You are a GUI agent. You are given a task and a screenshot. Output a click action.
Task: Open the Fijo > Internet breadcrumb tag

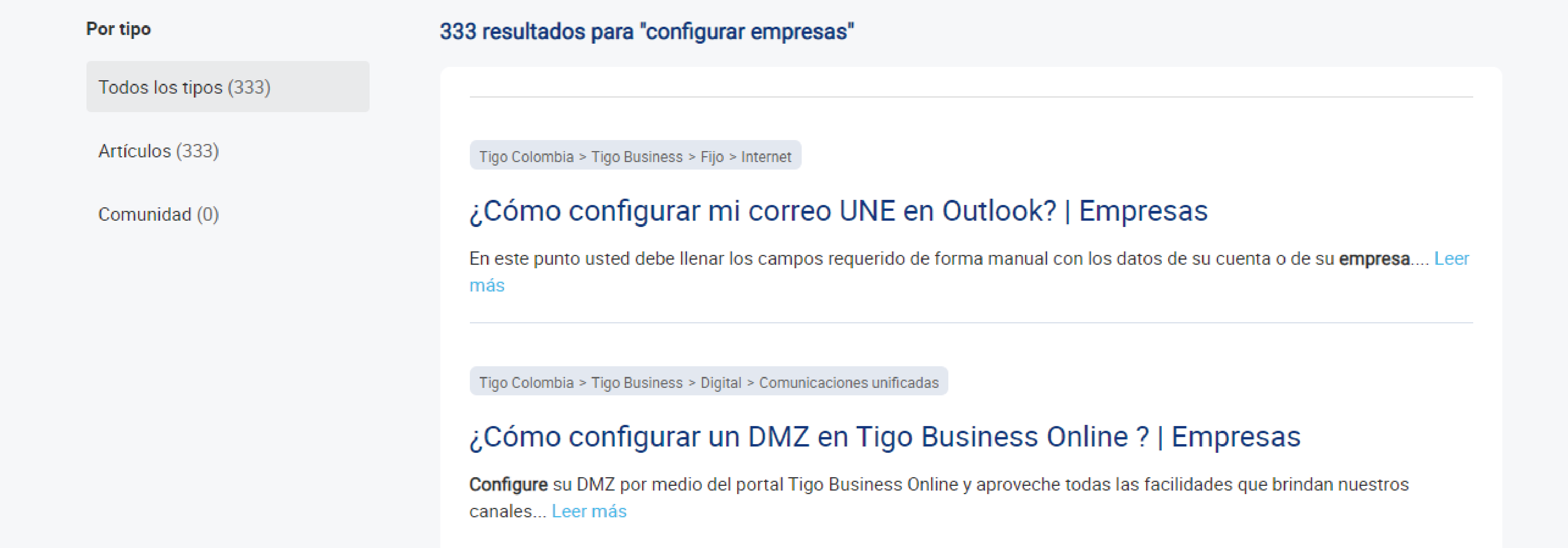(x=635, y=156)
